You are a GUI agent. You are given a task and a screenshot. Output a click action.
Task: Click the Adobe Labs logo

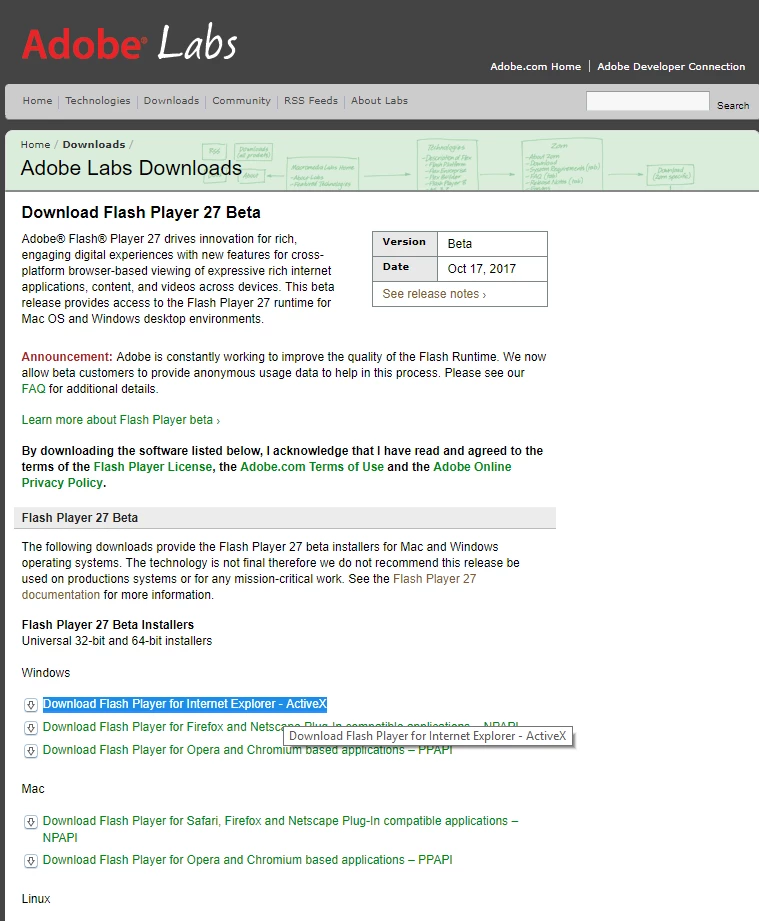tap(130, 43)
